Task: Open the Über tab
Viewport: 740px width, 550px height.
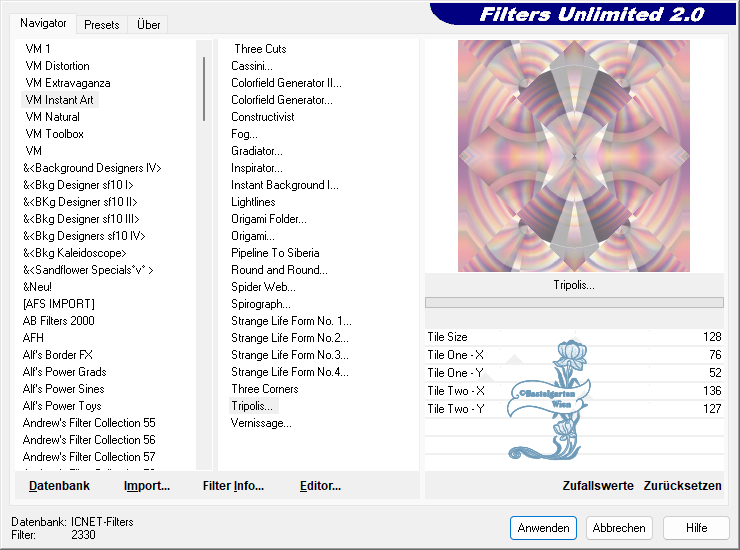Action: (148, 24)
